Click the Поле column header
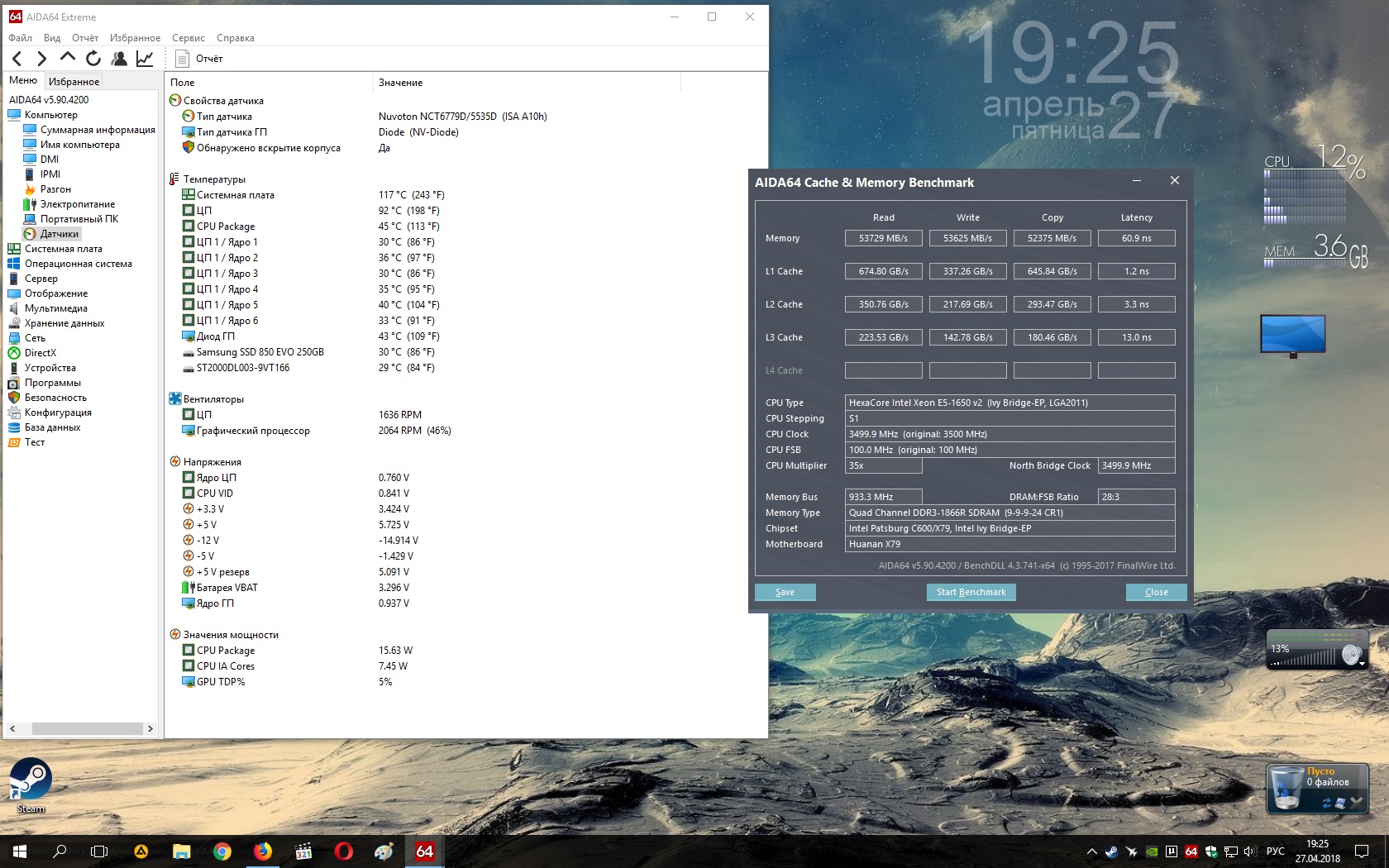The image size is (1389, 868). tap(269, 83)
